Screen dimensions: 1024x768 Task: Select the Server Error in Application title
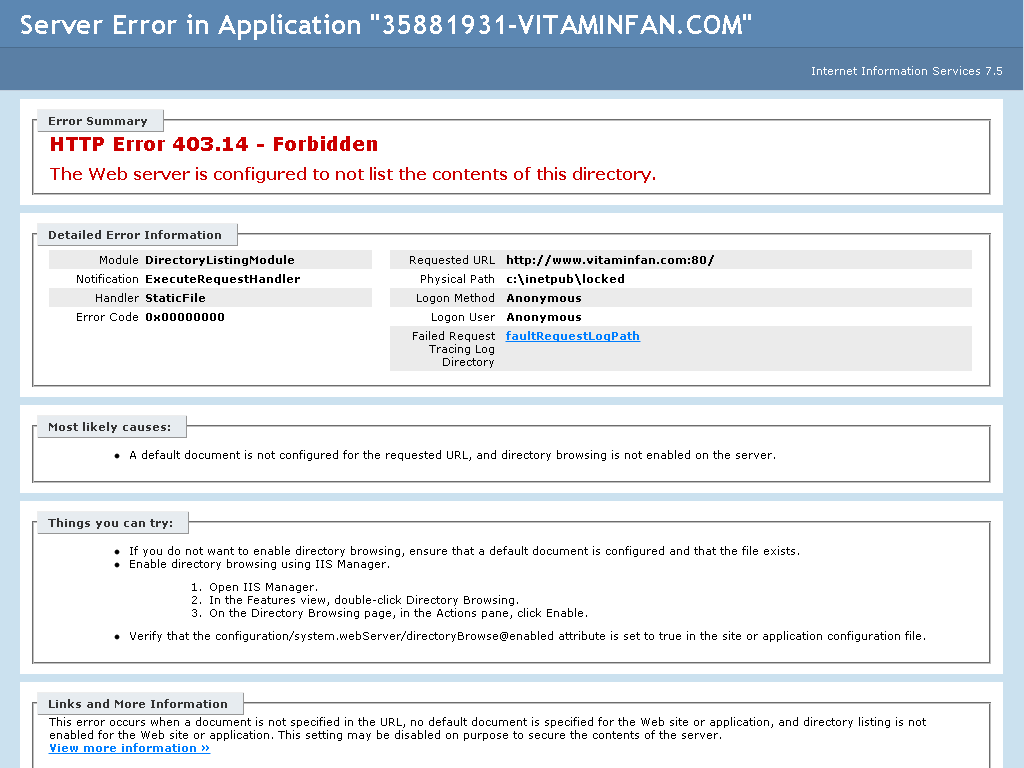(x=386, y=25)
